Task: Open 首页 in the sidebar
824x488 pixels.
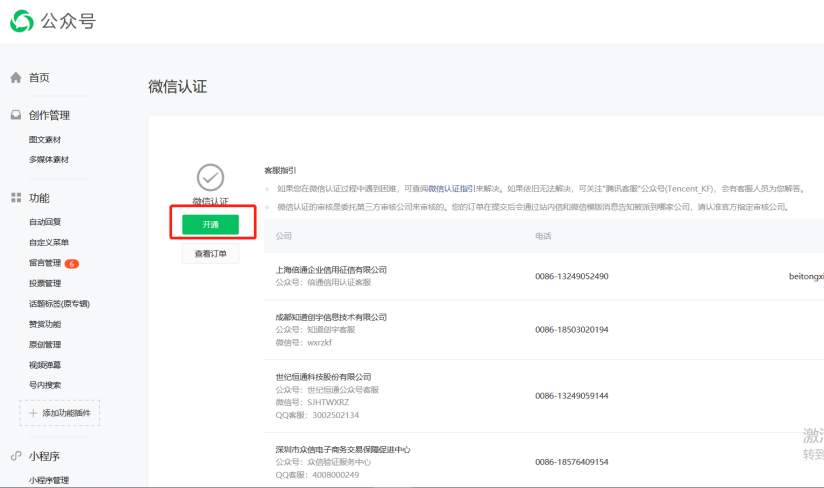Action: click(x=39, y=78)
